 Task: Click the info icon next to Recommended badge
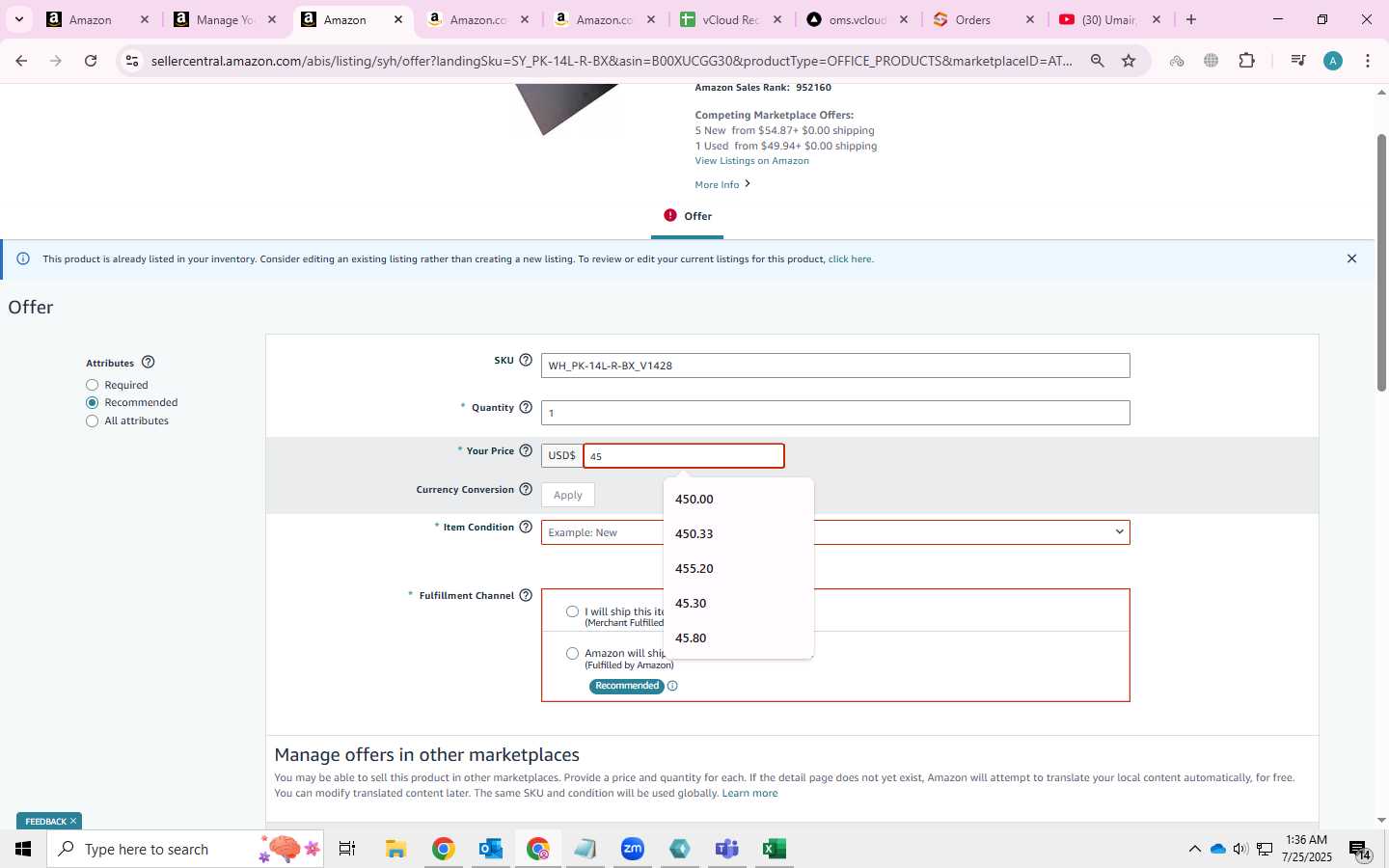click(672, 686)
